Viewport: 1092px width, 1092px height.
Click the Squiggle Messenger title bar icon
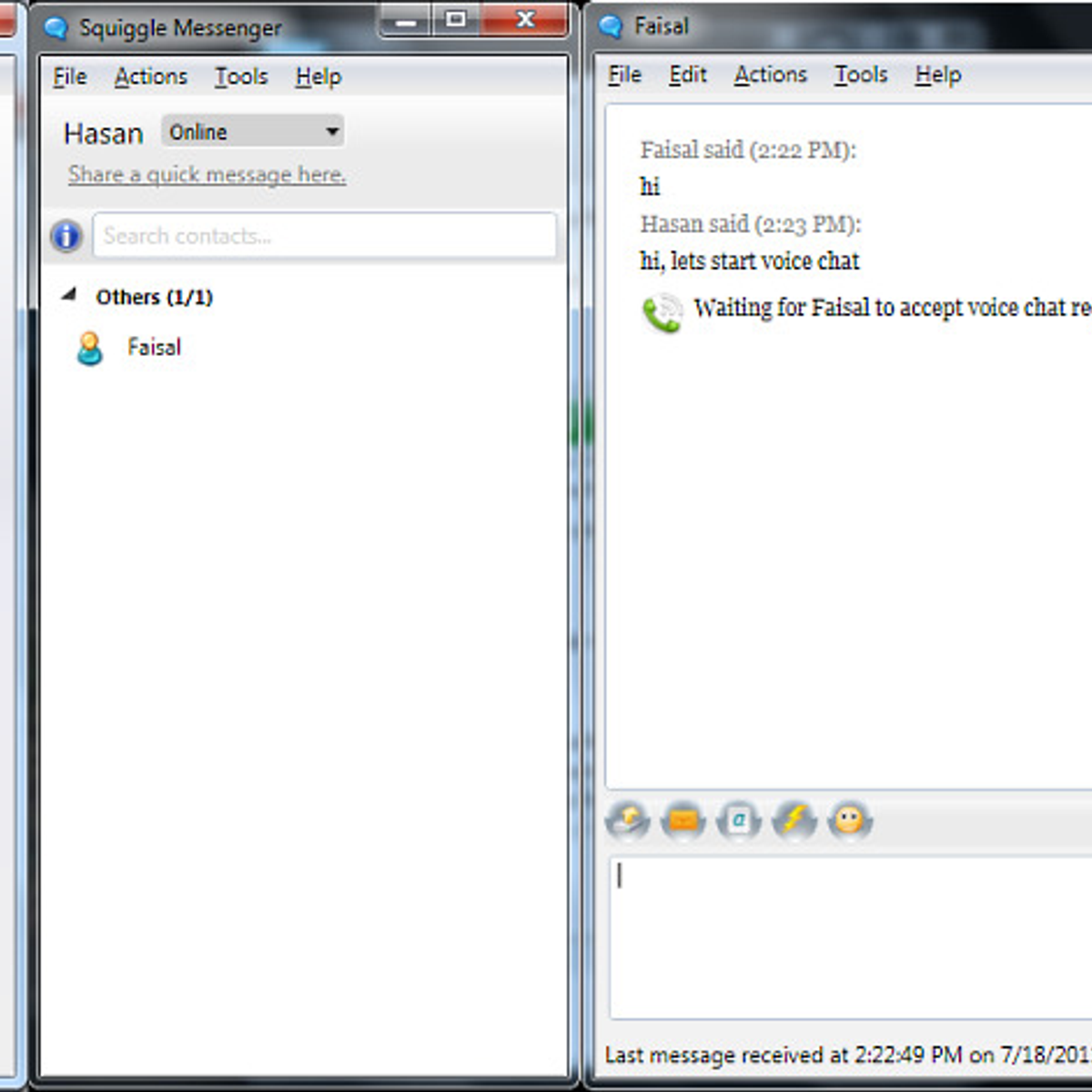point(56,28)
